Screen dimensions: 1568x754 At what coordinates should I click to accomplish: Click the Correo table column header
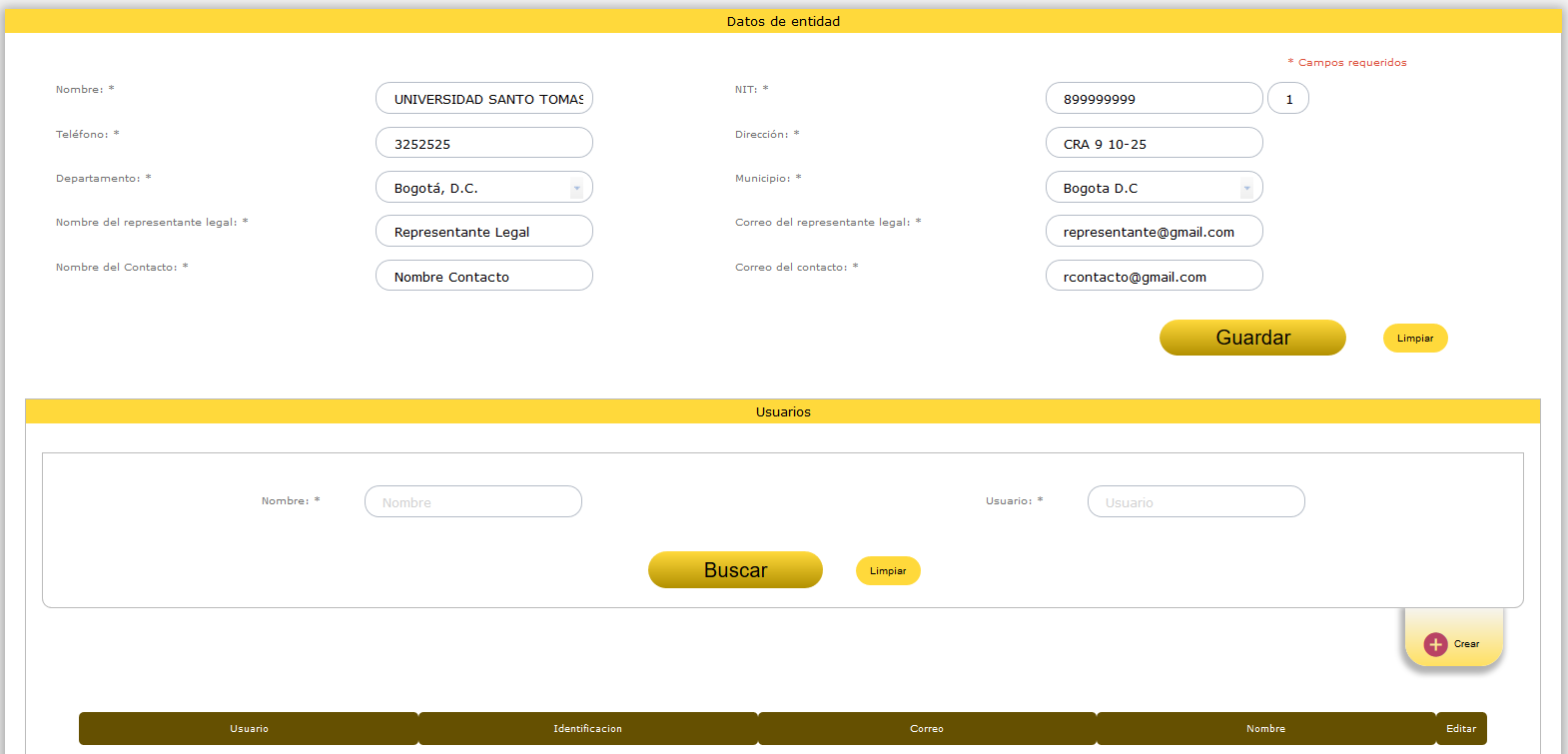(926, 729)
